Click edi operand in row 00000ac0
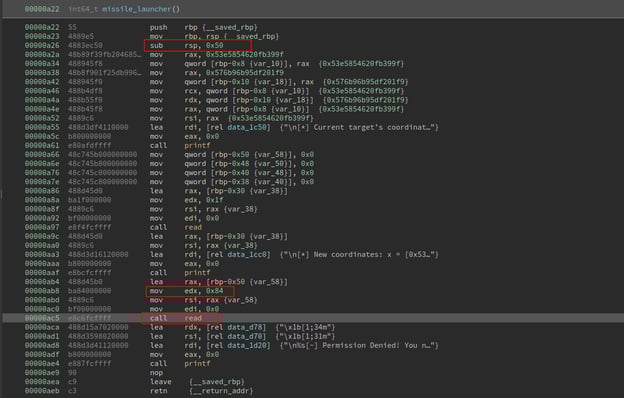 coord(190,309)
